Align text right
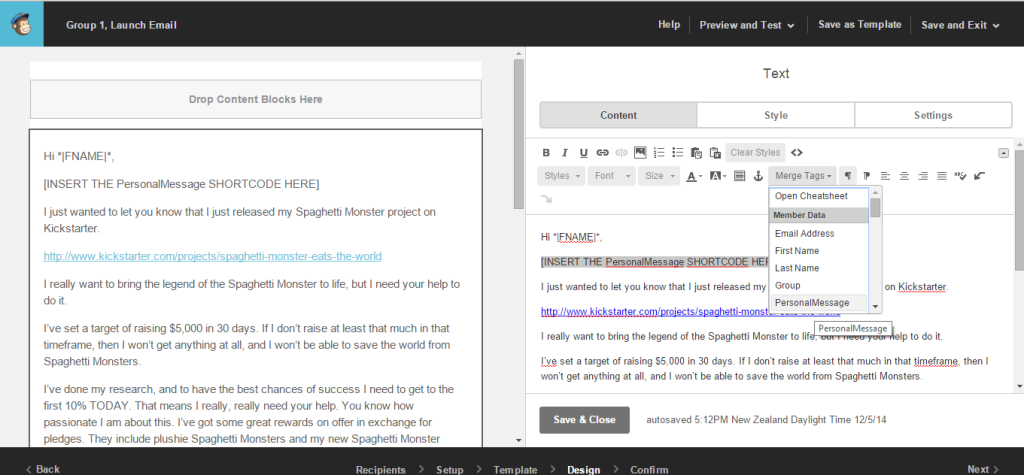This screenshot has width=1024, height=475. pos(923,176)
